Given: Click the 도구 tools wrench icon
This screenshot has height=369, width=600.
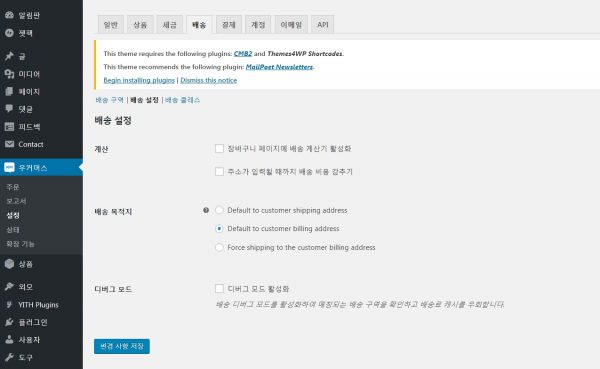Looking at the screenshot, I should (9, 357).
